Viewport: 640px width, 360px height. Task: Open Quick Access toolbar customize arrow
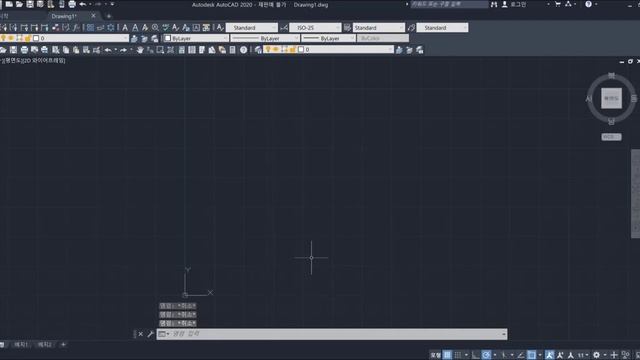[x=113, y=4]
